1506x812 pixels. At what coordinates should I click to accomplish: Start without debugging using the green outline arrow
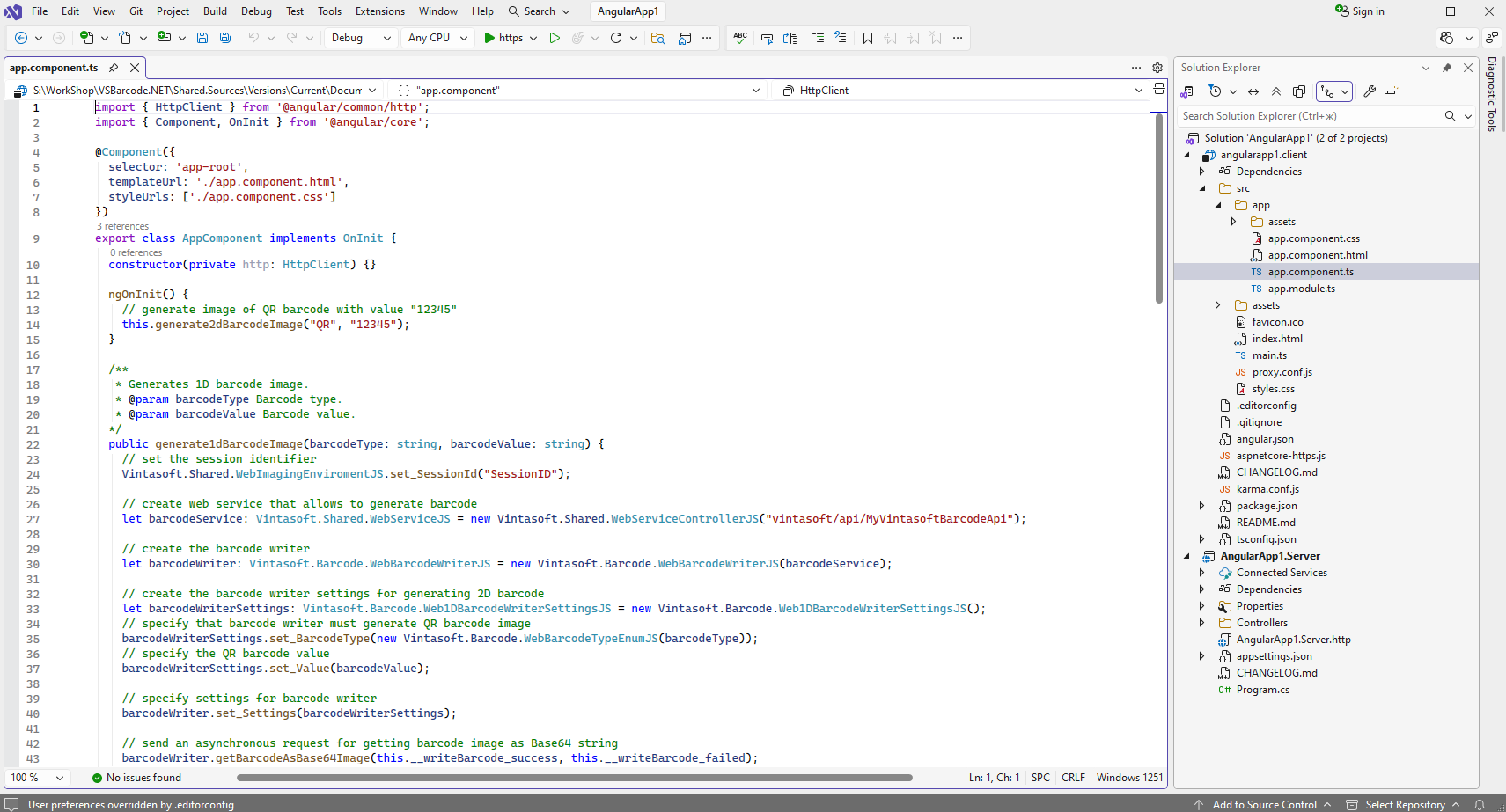555,38
